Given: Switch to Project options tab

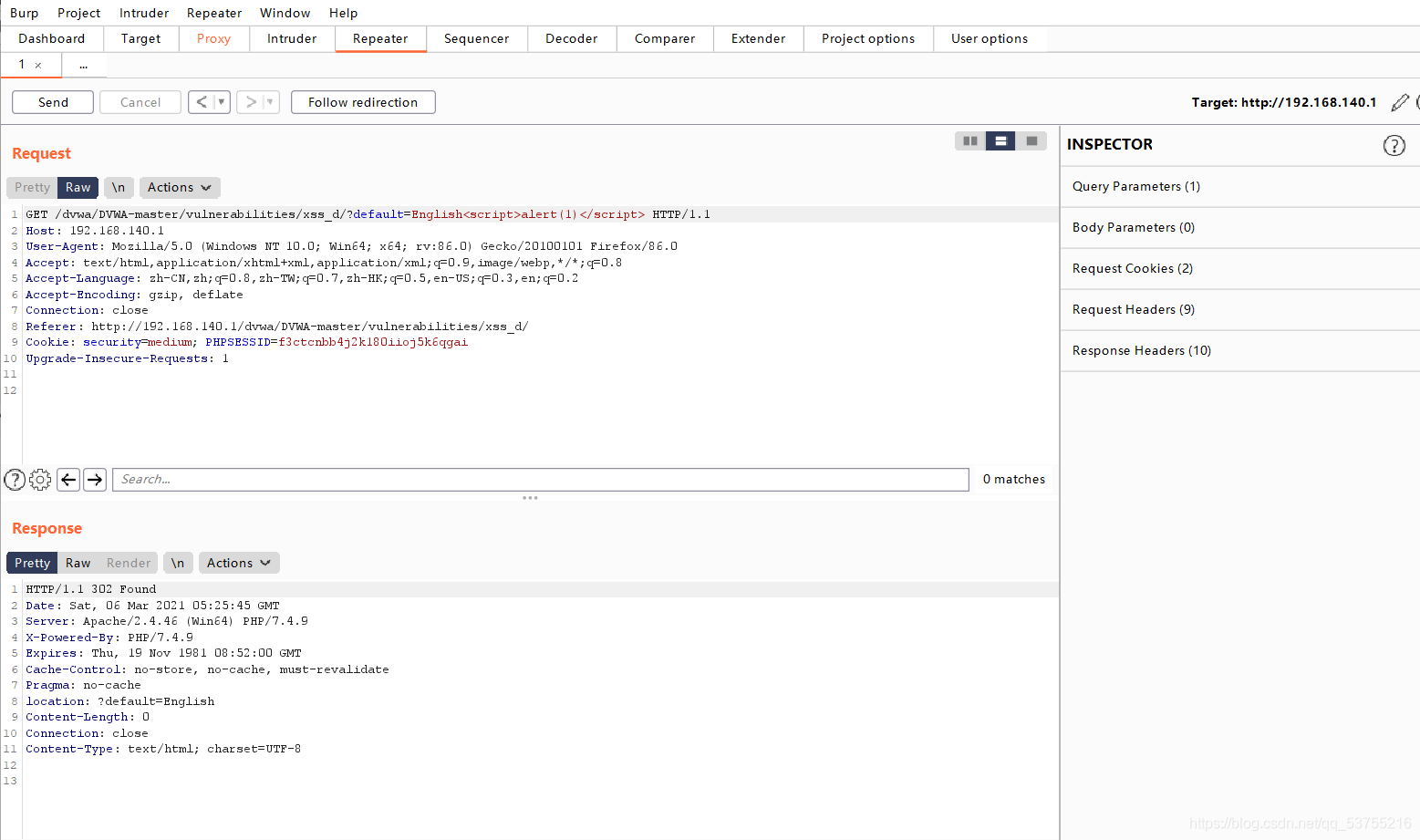Looking at the screenshot, I should [x=868, y=38].
